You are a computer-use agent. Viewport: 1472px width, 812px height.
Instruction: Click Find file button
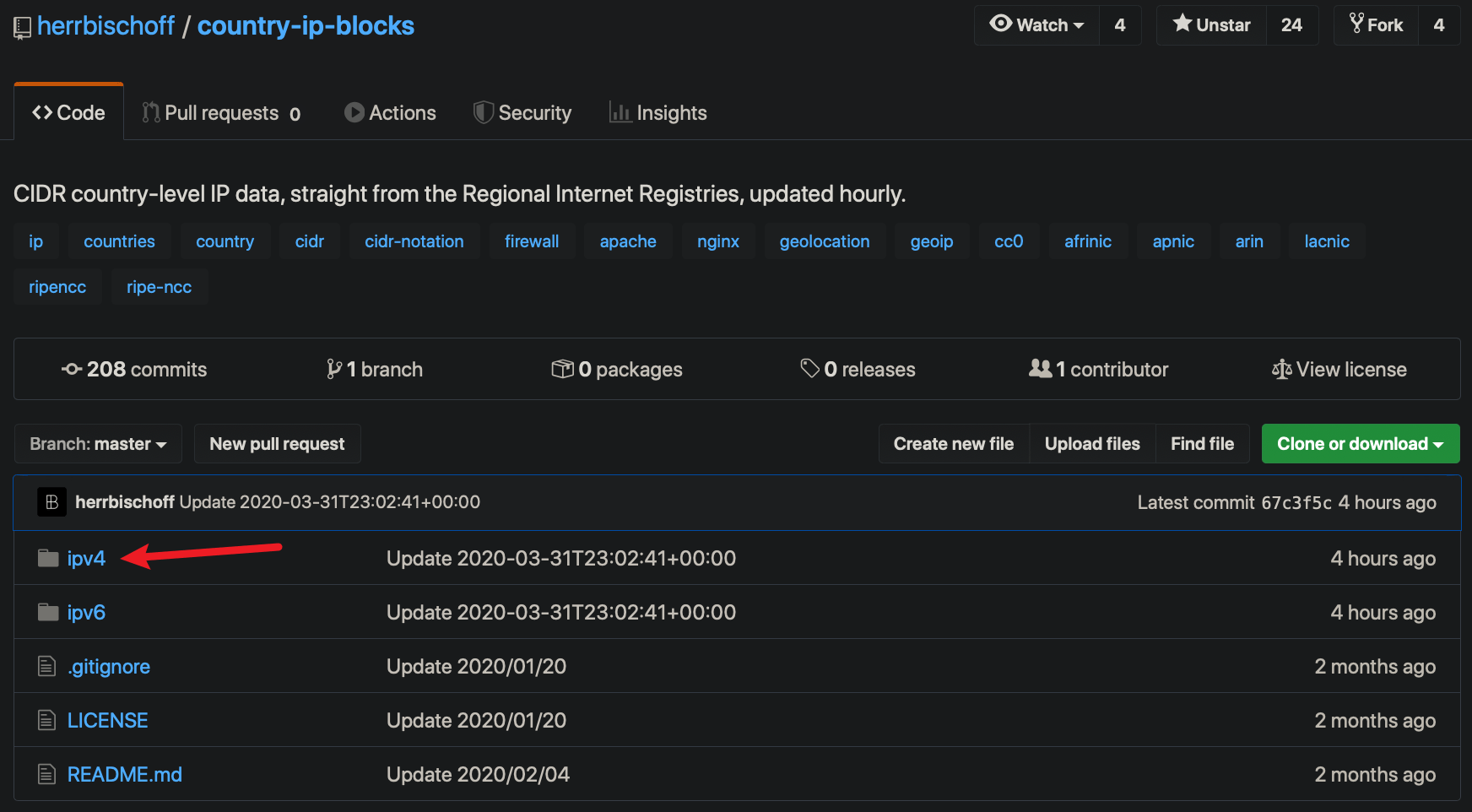pos(1202,444)
